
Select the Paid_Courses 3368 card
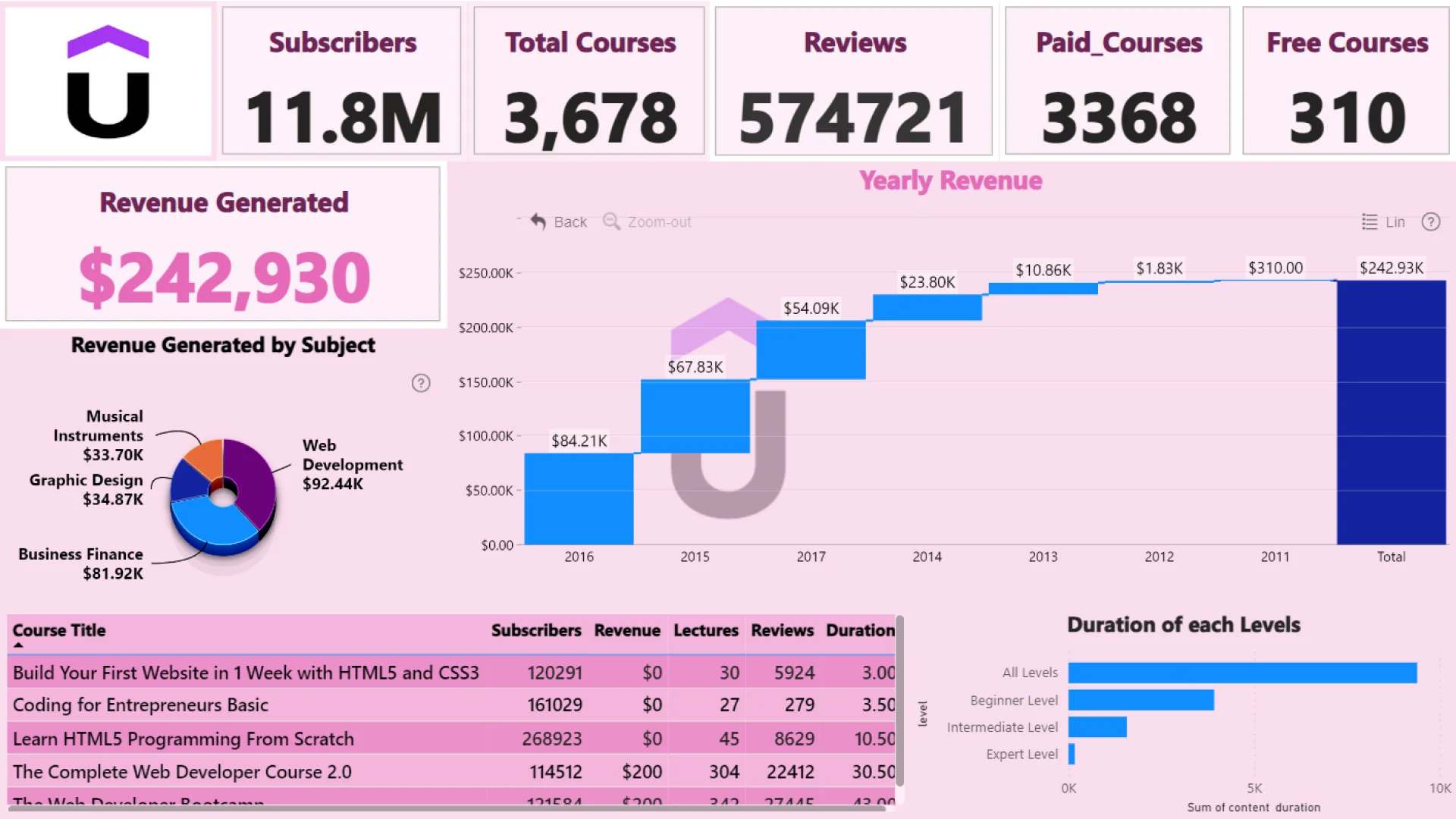coord(1118,80)
